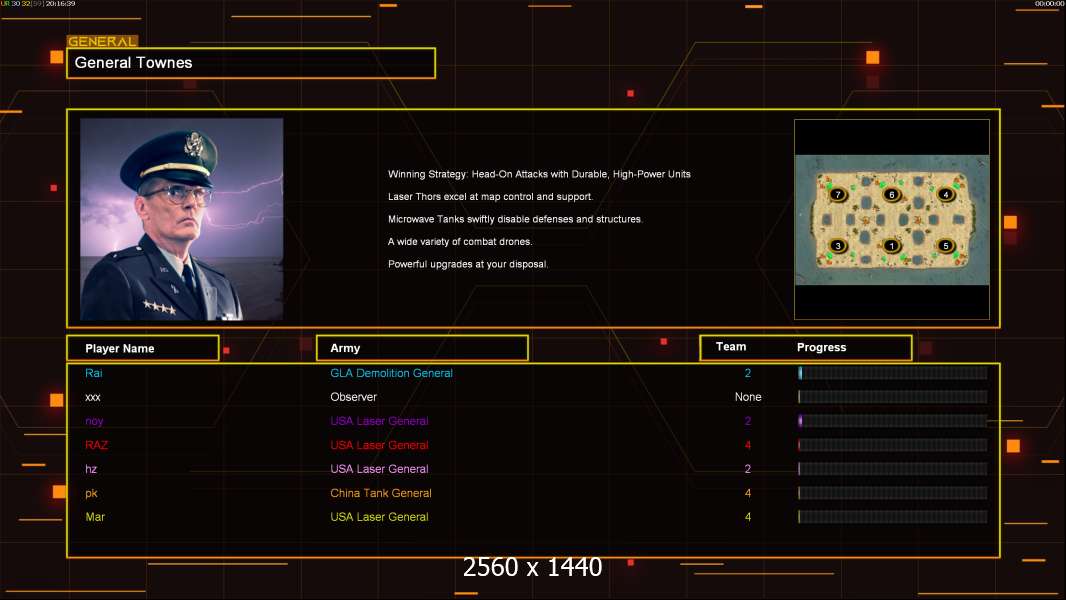Click hz's loading progress bar

click(x=893, y=469)
